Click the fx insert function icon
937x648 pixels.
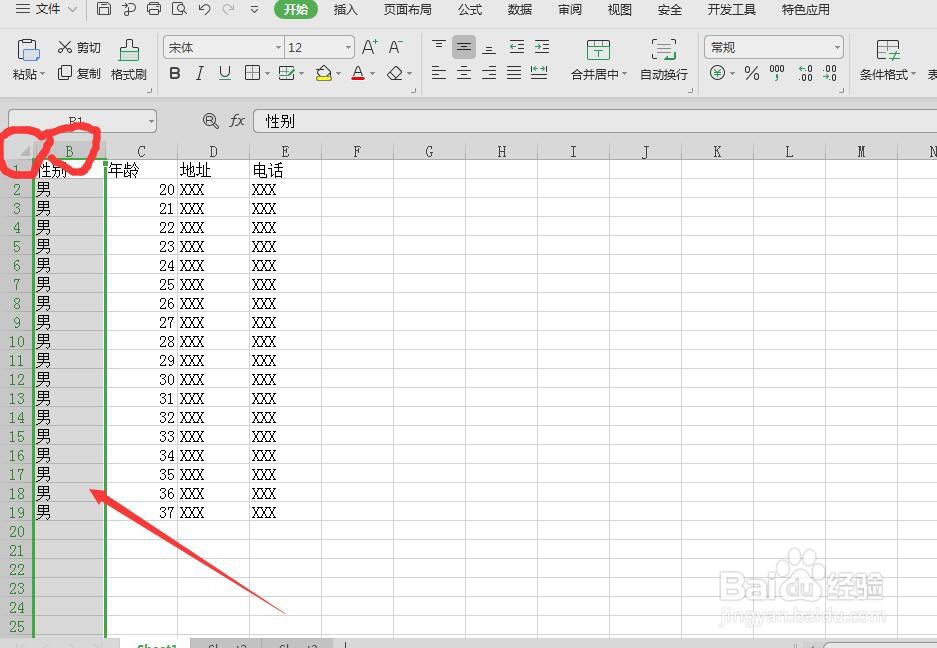237,121
